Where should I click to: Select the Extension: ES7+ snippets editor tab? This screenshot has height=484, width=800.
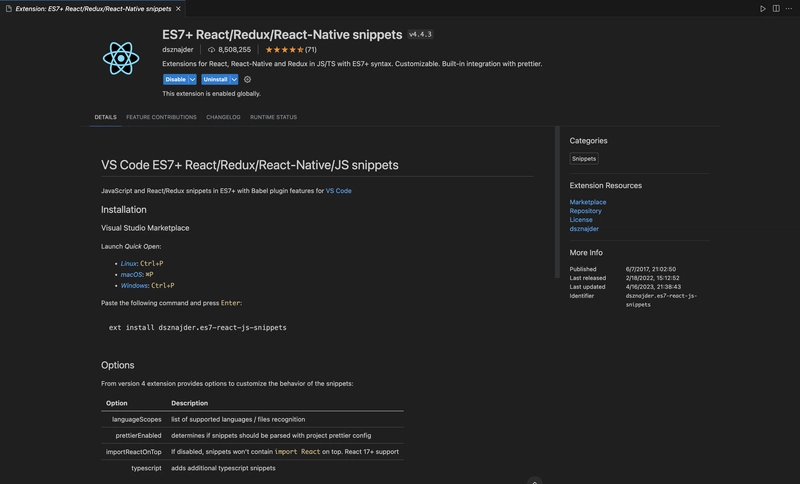point(93,9)
